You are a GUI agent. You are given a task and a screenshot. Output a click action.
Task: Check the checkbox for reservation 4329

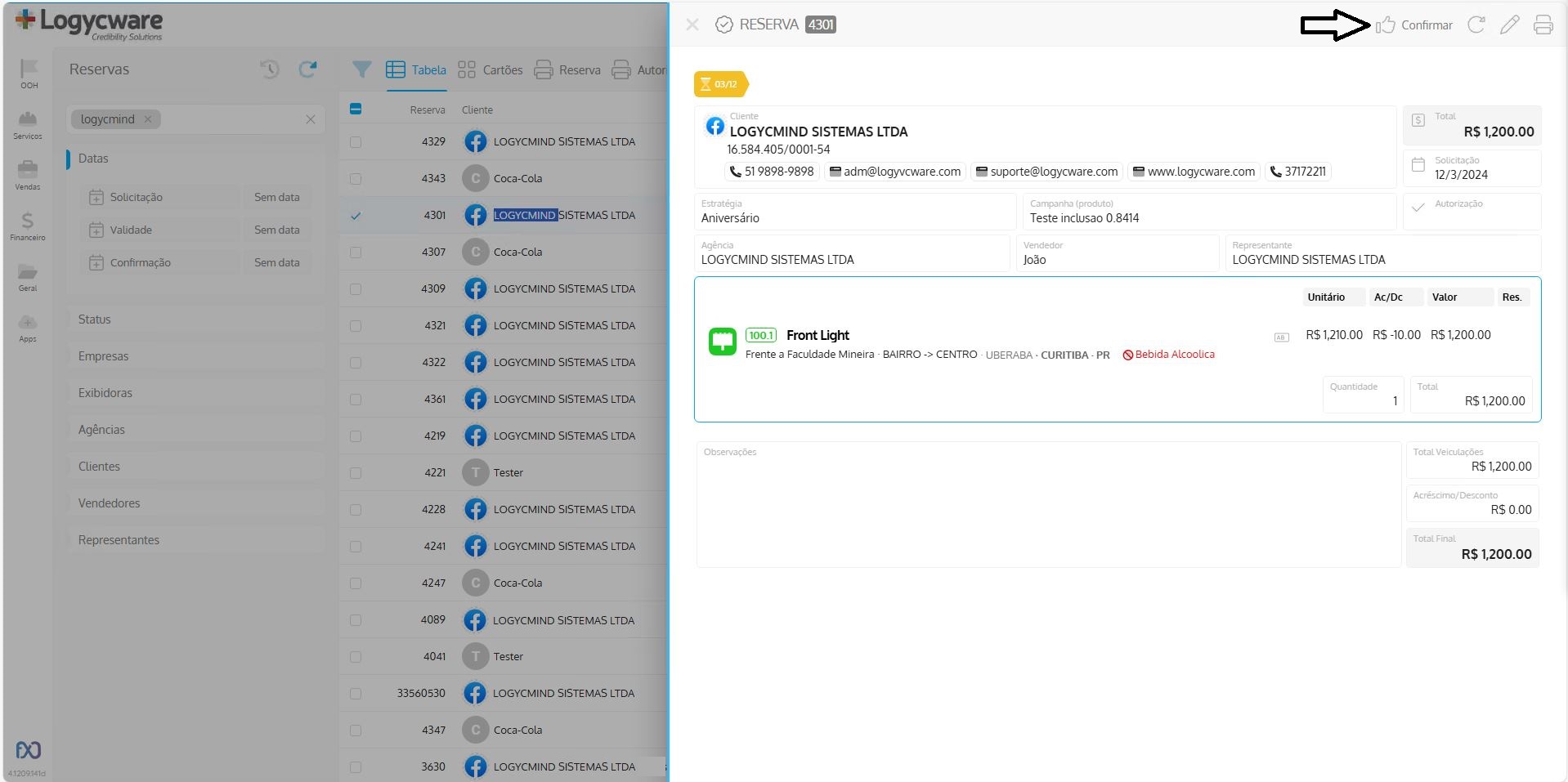pyautogui.click(x=356, y=142)
